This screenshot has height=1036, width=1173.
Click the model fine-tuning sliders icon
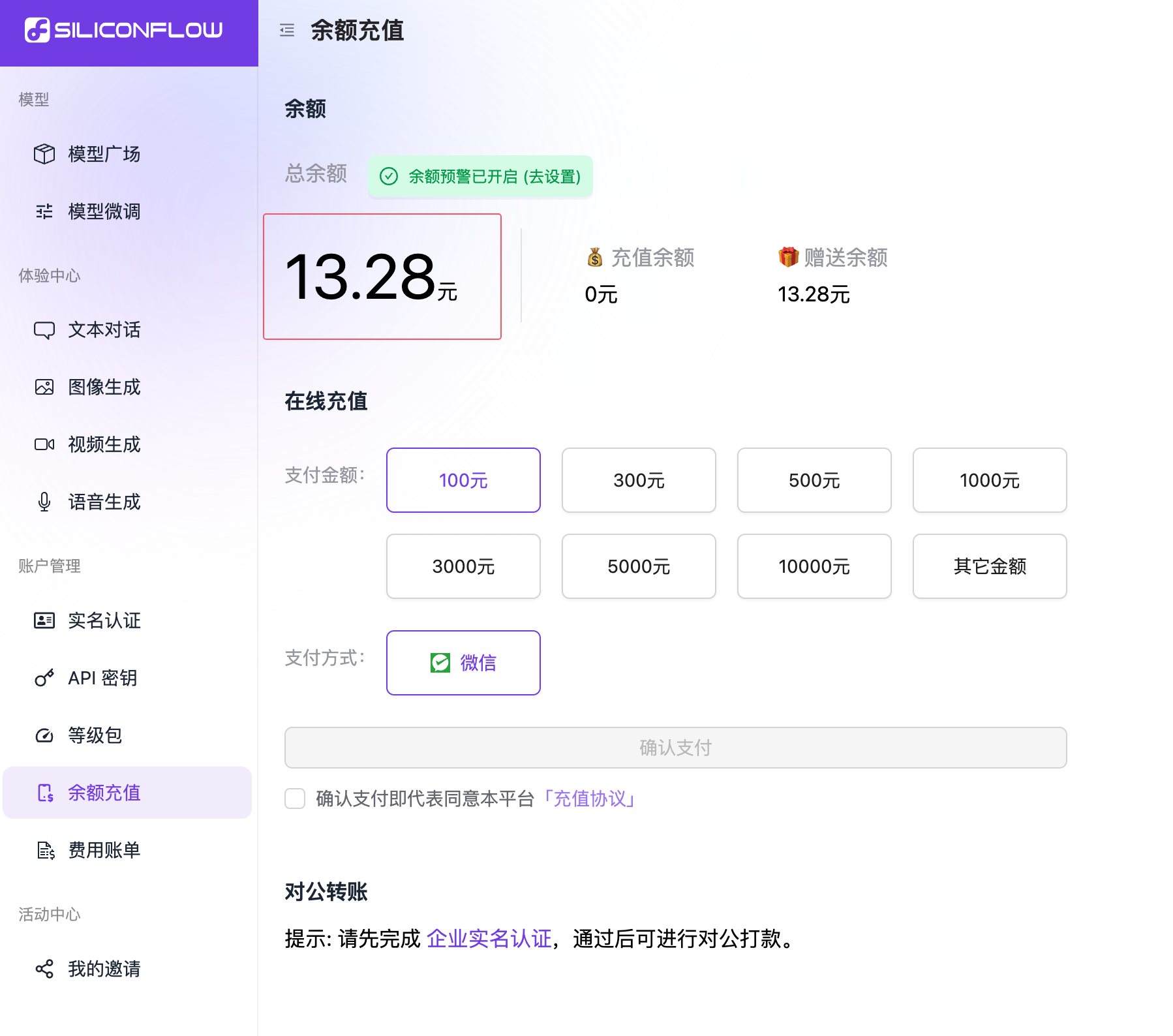coord(44,211)
